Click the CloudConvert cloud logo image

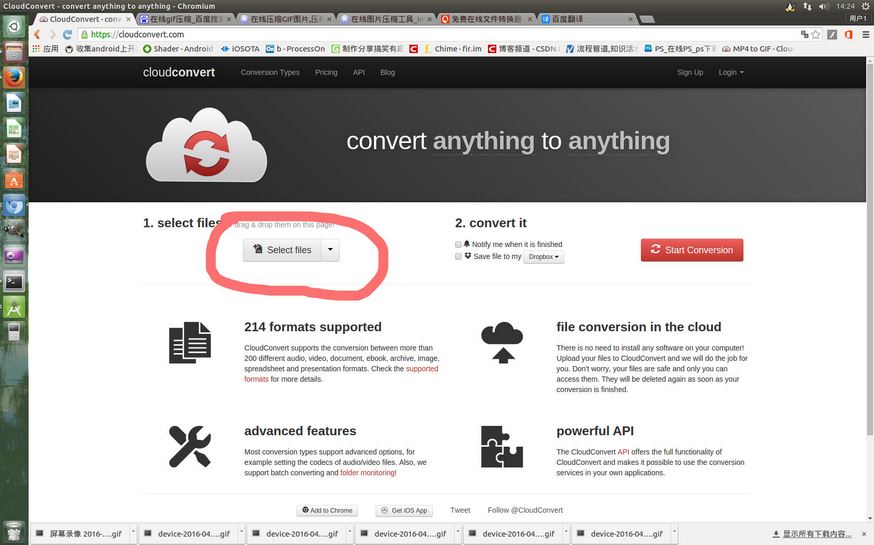click(x=206, y=145)
